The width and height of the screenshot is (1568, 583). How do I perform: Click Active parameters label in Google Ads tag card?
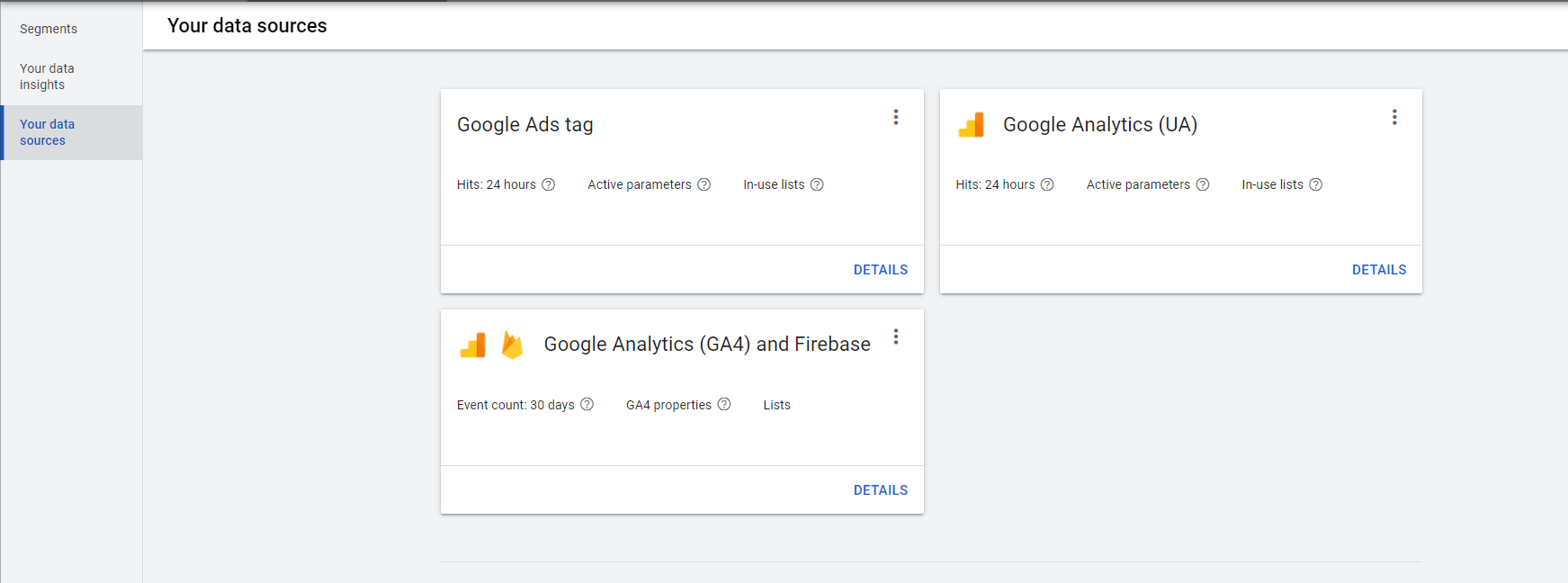(x=640, y=184)
